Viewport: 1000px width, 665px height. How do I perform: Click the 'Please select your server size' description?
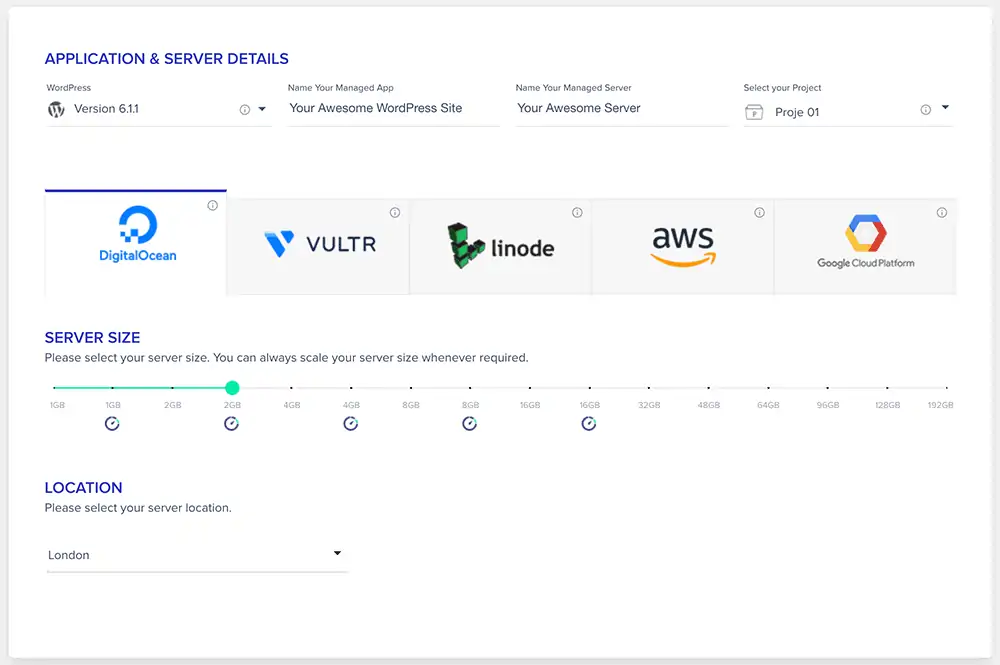tap(286, 358)
